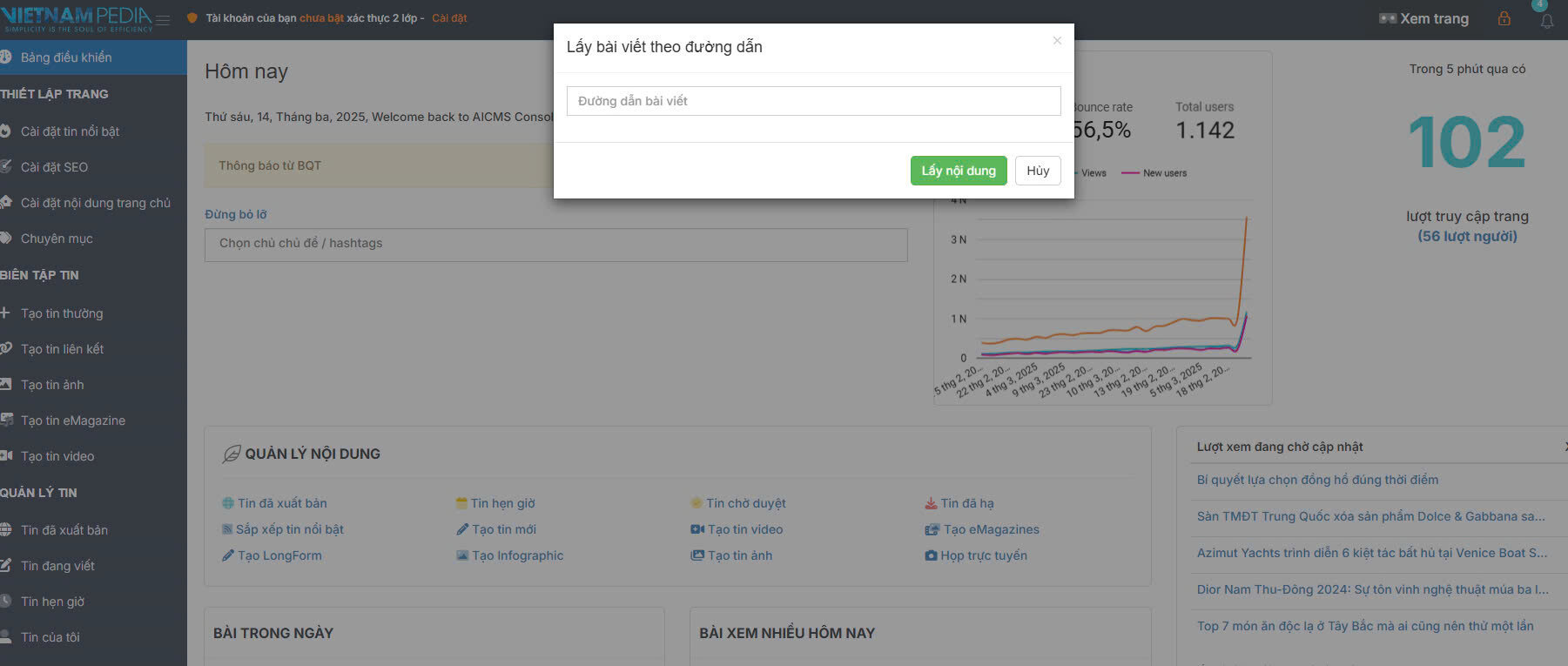Click the plus icon beside Tạo tin thường

[x=5, y=313]
